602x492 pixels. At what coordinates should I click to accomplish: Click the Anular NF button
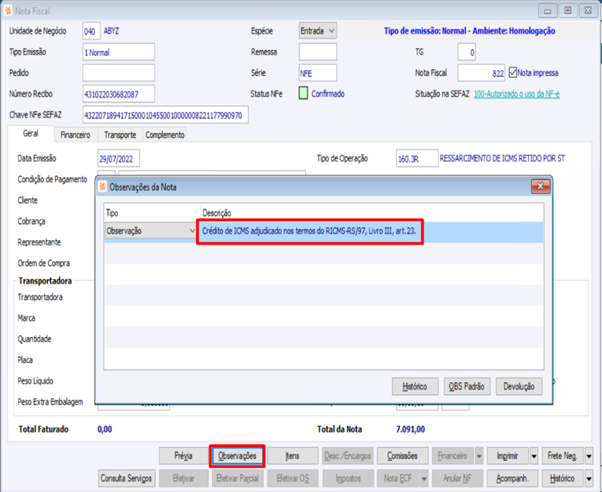click(x=457, y=479)
